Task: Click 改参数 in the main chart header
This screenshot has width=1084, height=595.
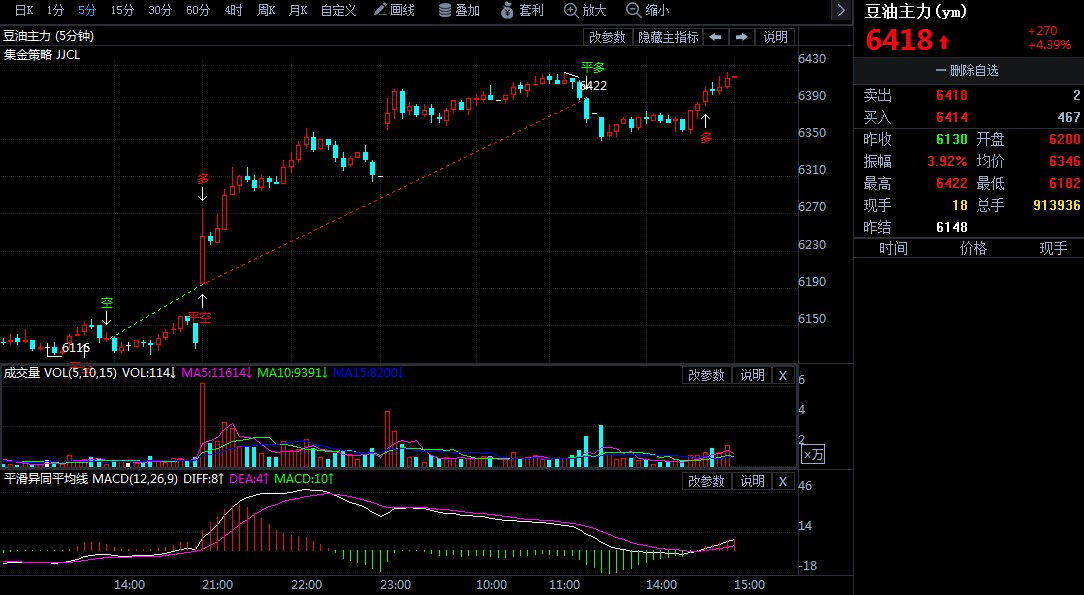Action: coord(607,37)
